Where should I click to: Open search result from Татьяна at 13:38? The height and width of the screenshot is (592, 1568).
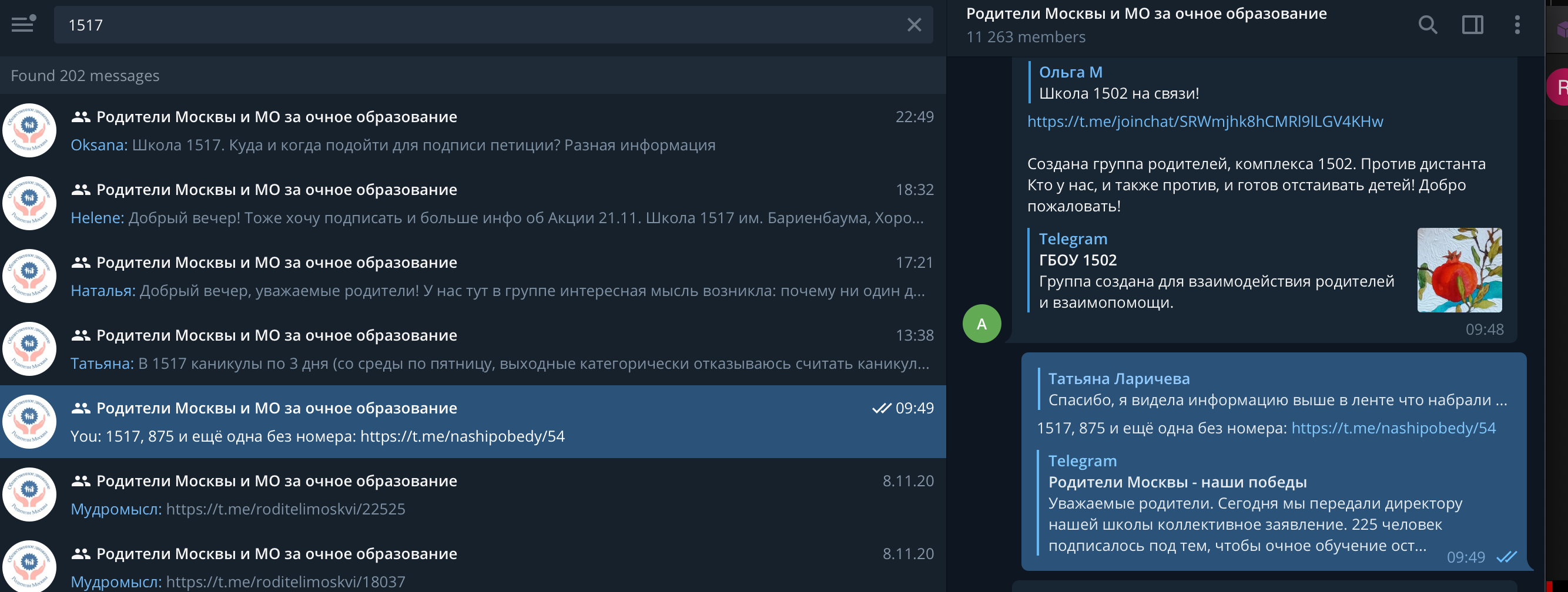473,349
